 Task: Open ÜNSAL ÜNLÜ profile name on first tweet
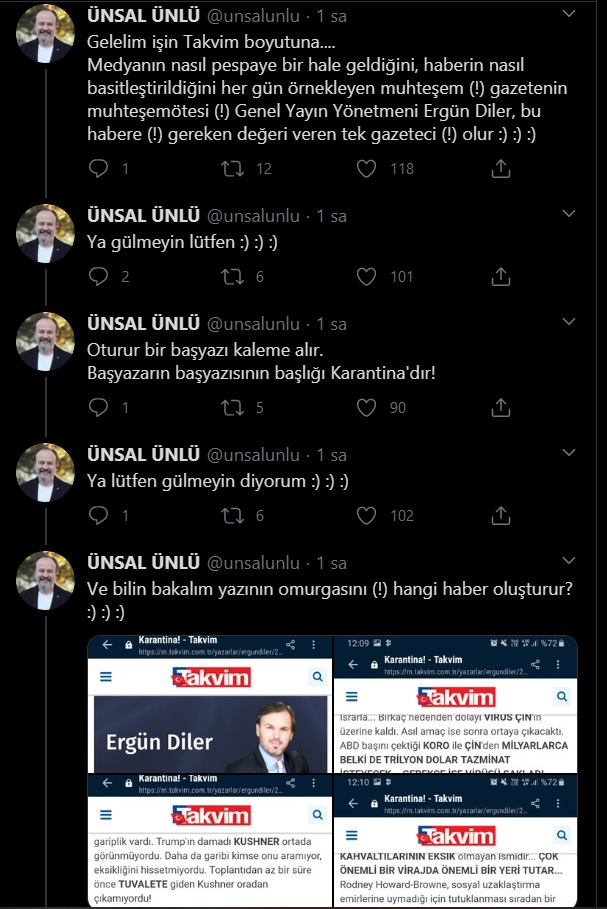[x=144, y=17]
